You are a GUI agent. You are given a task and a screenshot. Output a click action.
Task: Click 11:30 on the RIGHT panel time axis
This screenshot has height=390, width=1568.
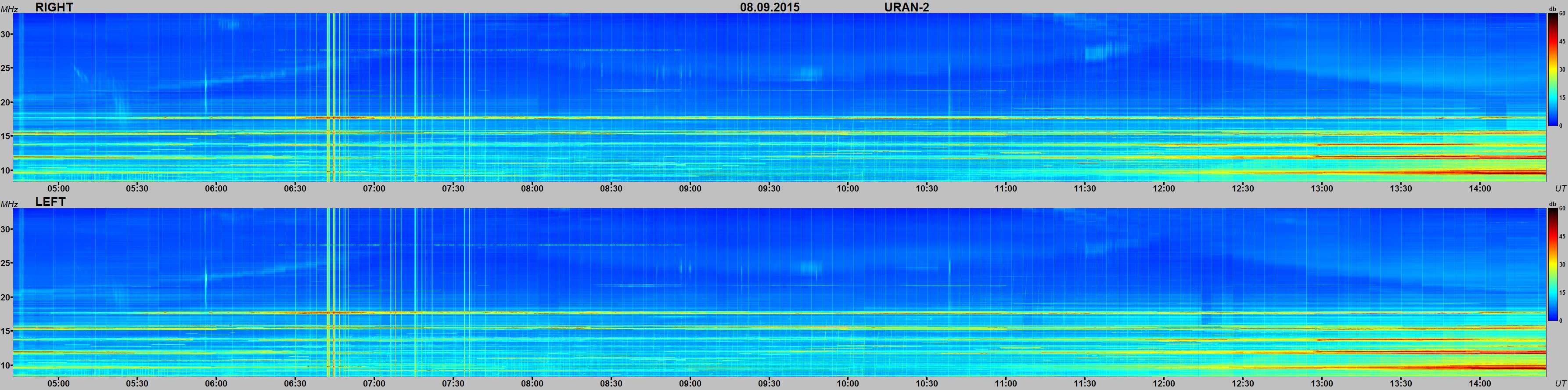pyautogui.click(x=1085, y=188)
